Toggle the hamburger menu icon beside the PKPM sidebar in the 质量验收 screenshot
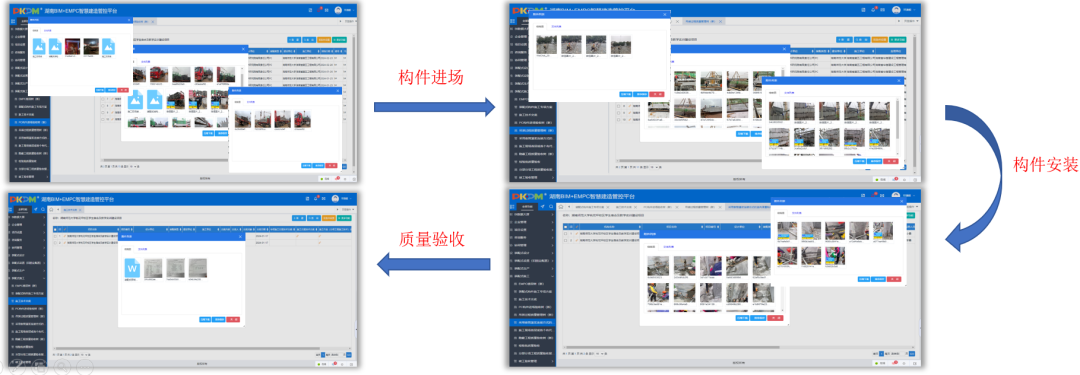 (x=11, y=210)
